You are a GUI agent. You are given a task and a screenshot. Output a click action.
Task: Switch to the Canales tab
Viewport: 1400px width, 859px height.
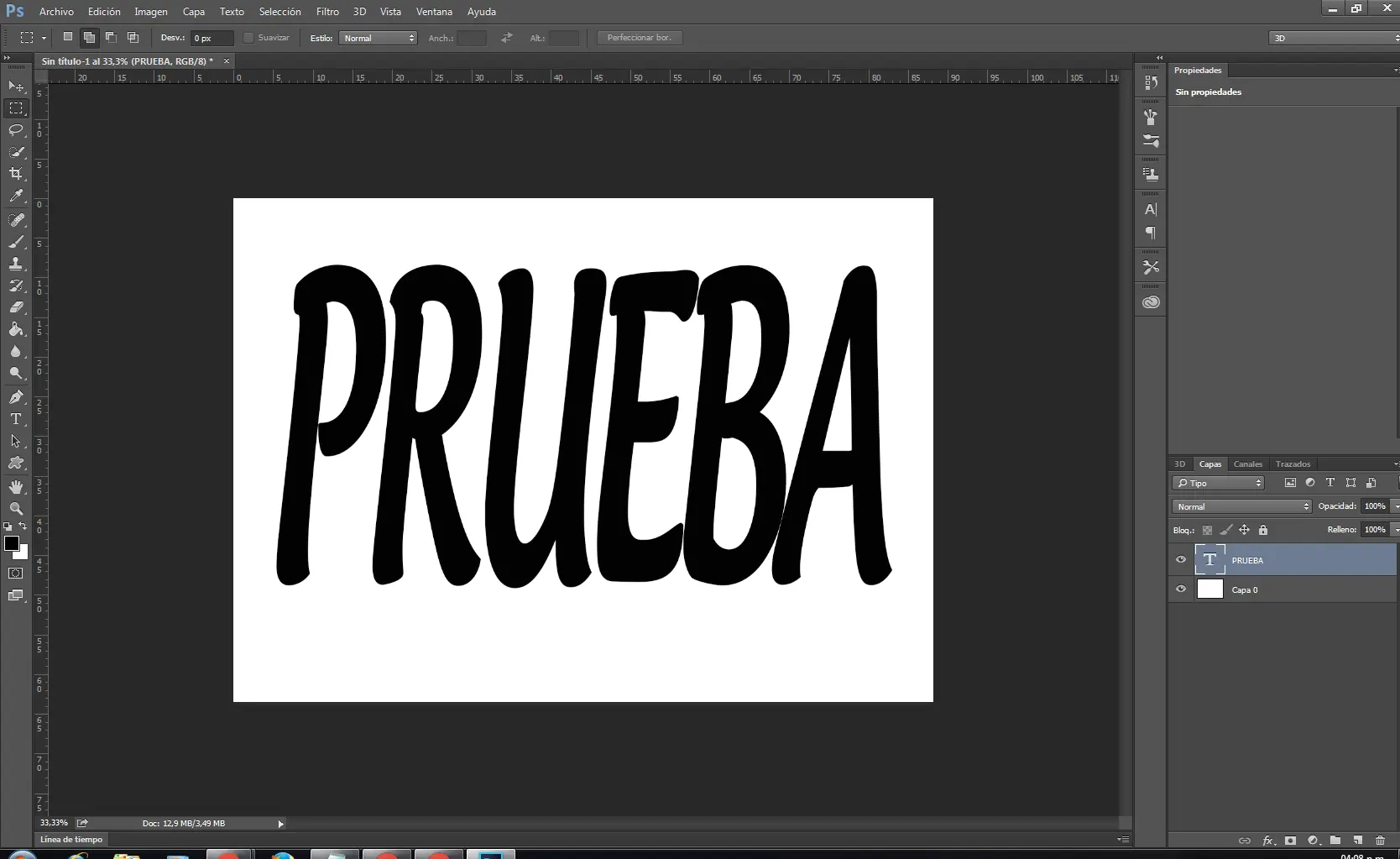coord(1247,464)
